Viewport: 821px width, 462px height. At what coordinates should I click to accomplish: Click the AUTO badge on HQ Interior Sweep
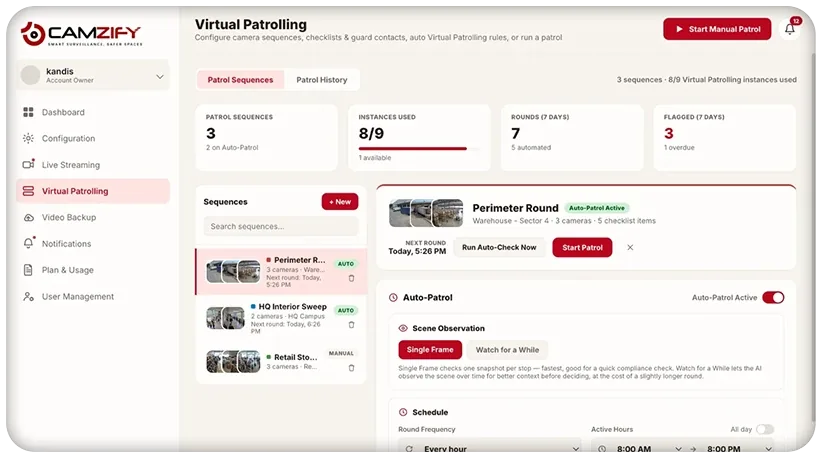(346, 311)
